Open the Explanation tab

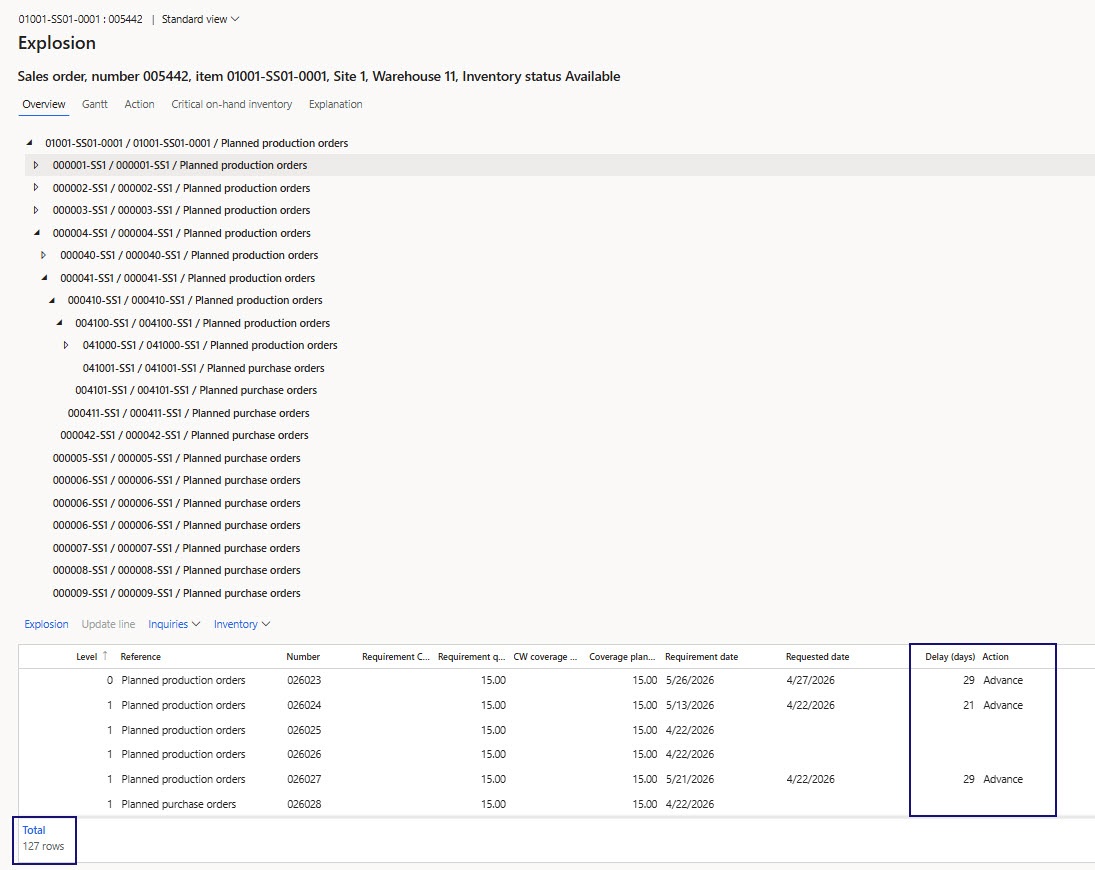point(335,104)
